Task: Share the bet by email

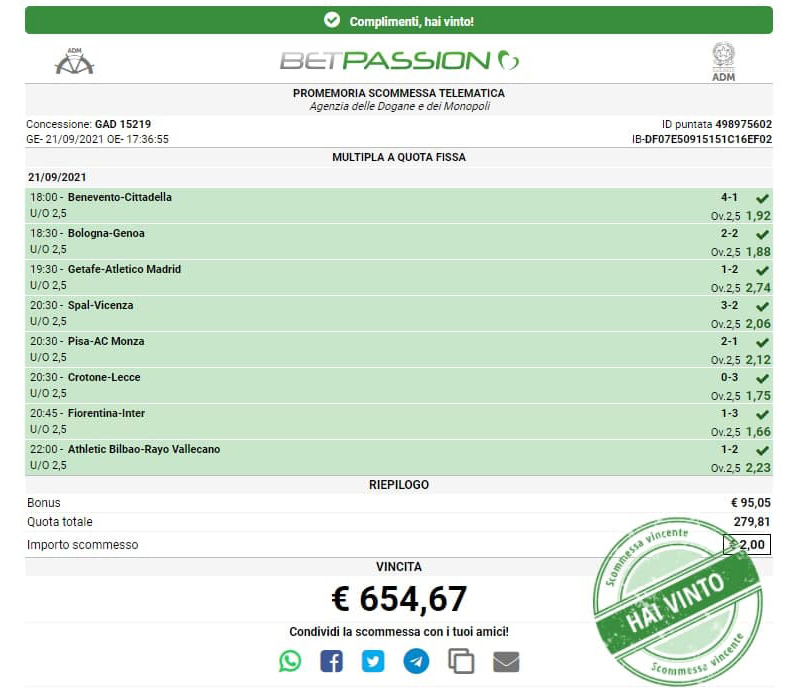Action: pyautogui.click(x=506, y=662)
